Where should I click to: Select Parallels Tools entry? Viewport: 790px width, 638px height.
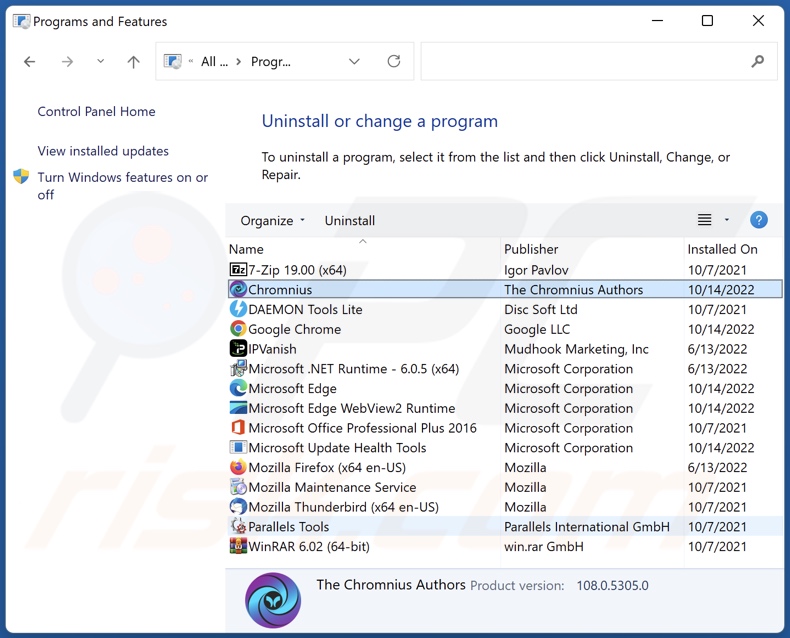[x=505, y=526]
